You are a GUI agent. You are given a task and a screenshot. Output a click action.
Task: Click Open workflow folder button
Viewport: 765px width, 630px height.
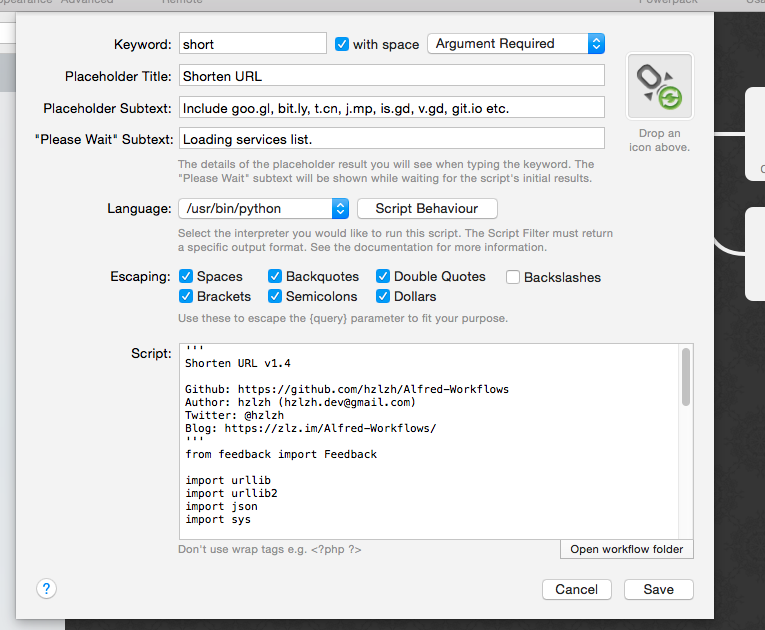[626, 549]
